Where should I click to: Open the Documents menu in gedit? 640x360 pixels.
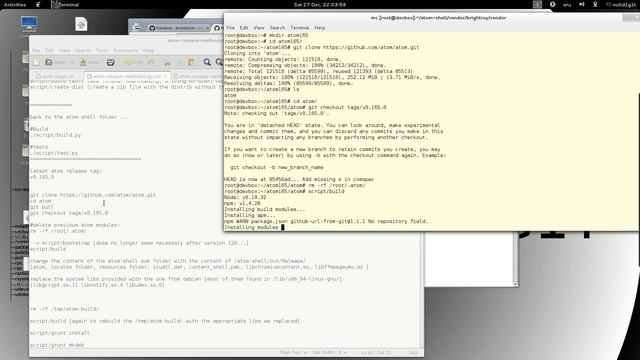pos(125,50)
